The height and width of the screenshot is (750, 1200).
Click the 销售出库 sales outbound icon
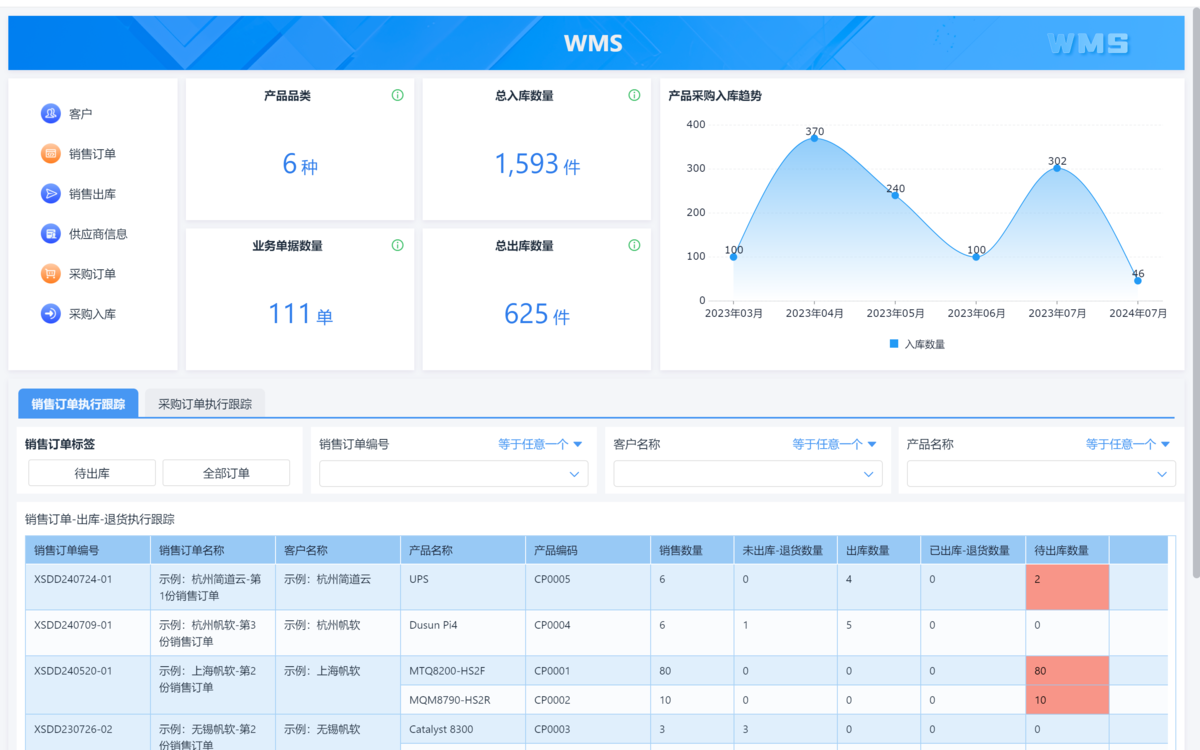pos(51,194)
